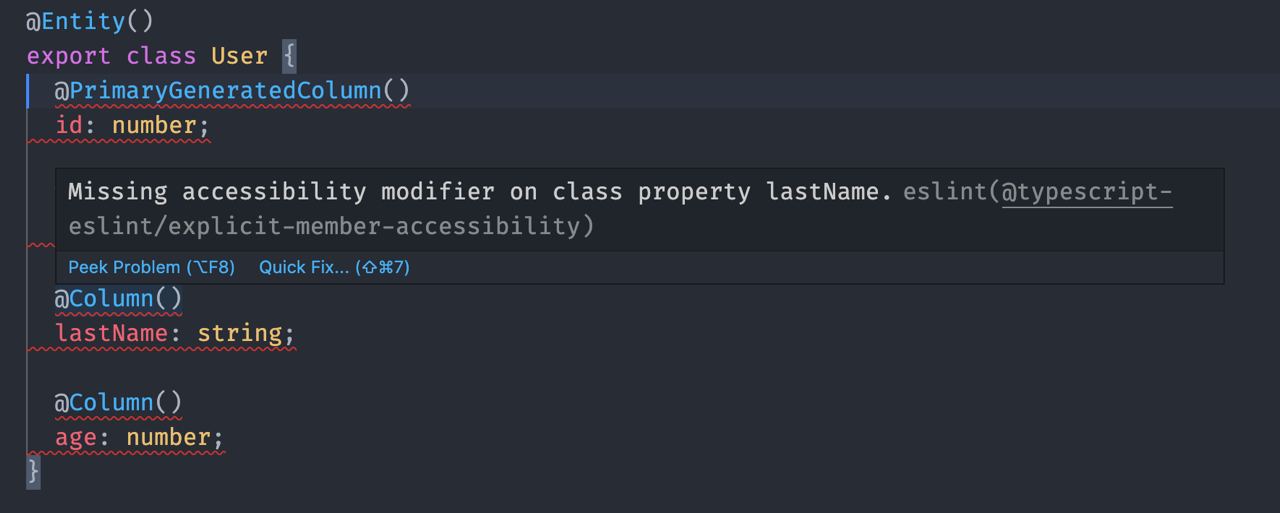Click the class keyword

click(161, 56)
